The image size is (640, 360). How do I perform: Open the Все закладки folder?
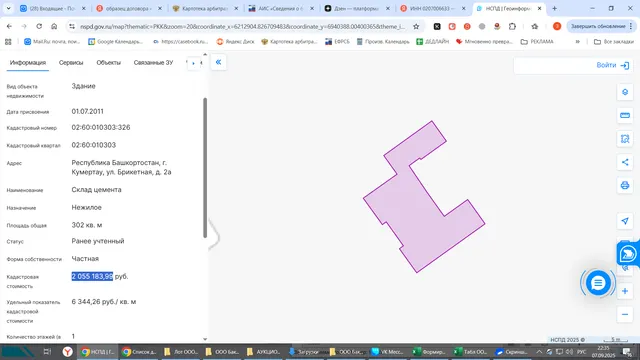pos(613,42)
